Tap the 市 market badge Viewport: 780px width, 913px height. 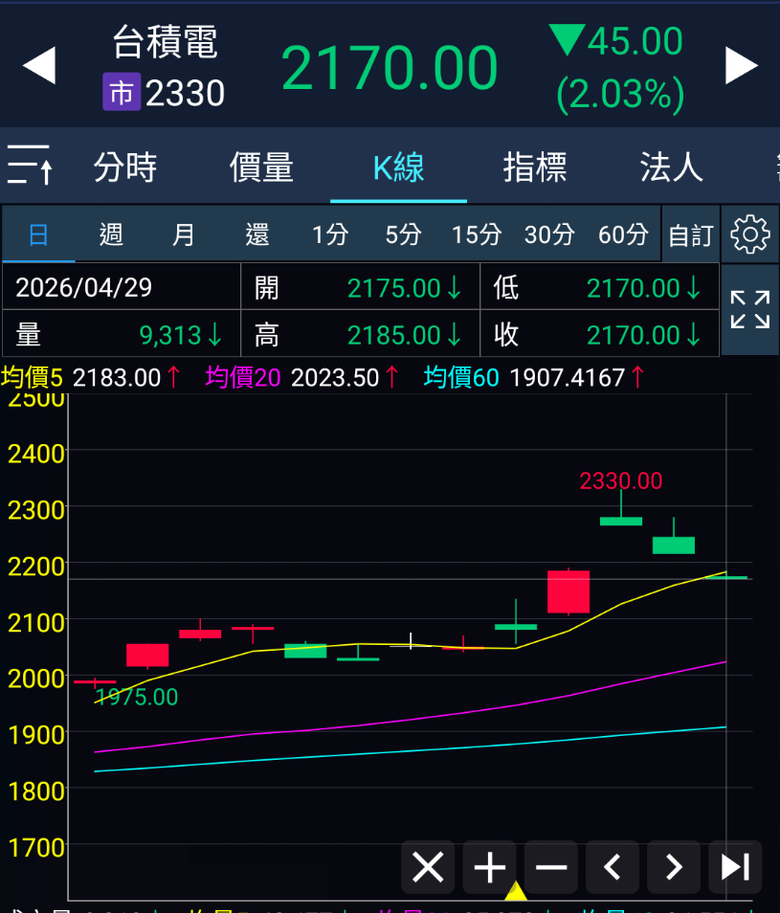[122, 92]
